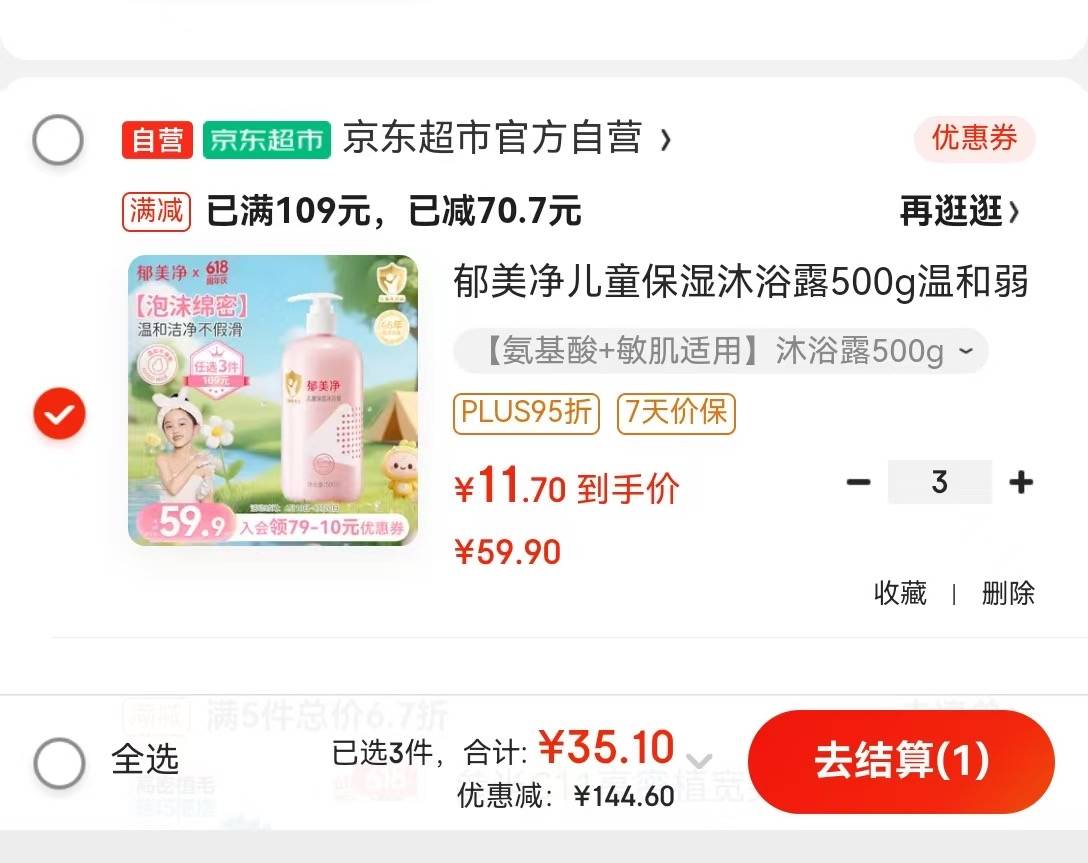Increase quantity with plus button
This screenshot has width=1088, height=863.
pyautogui.click(x=1021, y=482)
